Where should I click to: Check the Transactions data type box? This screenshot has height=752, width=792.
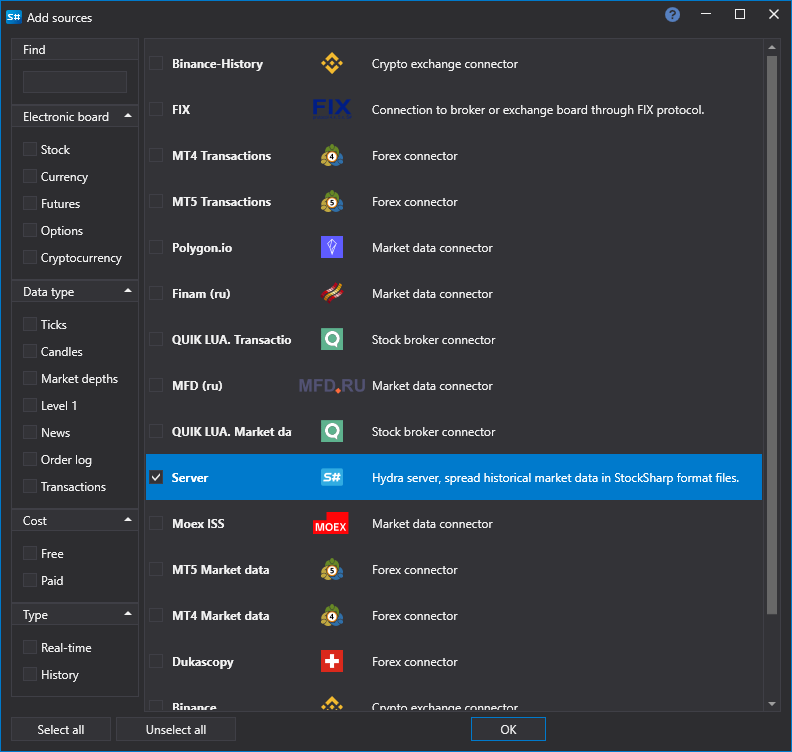click(x=30, y=486)
